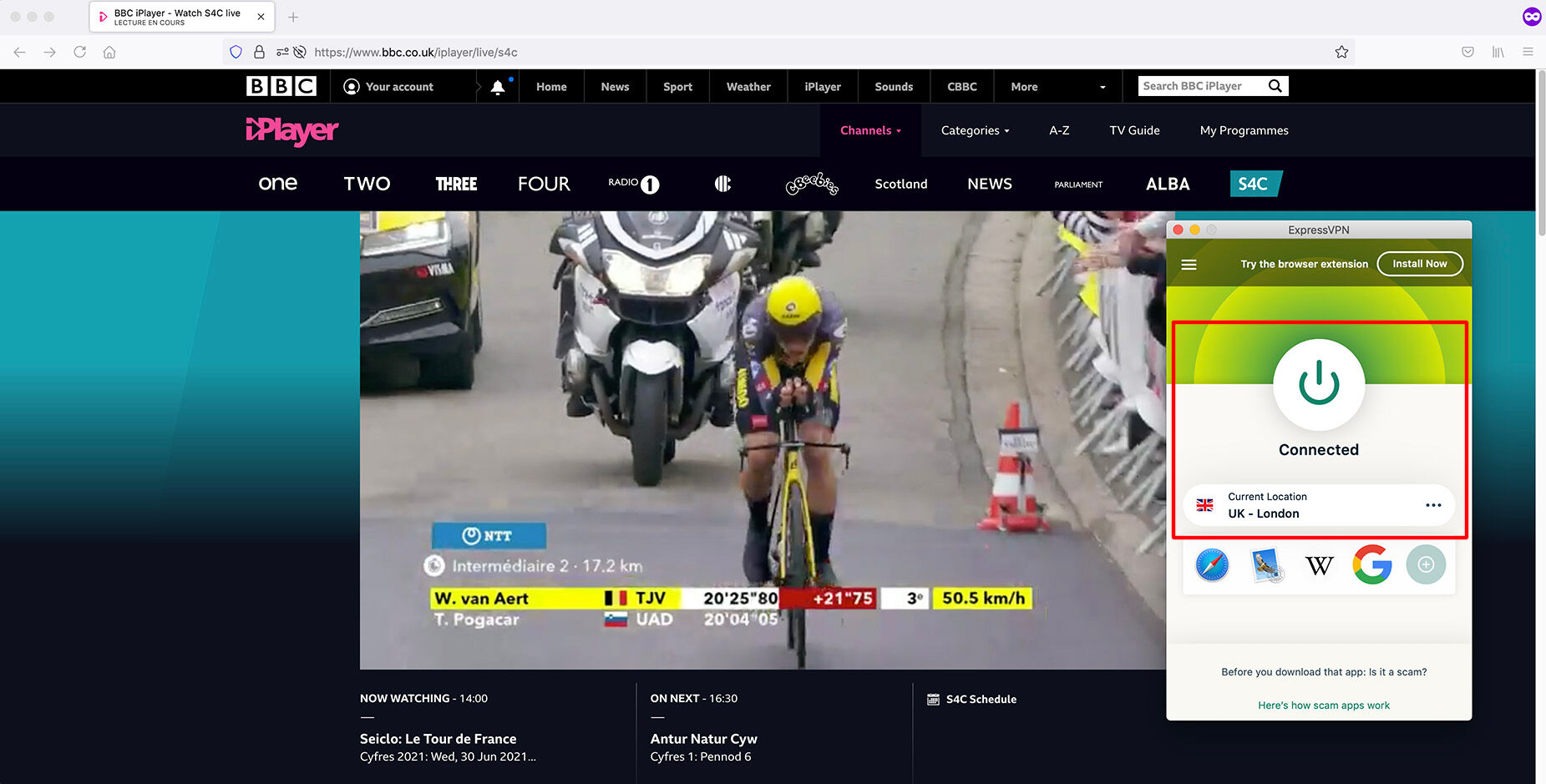Viewport: 1546px width, 784px height.
Task: Open iPlayer in BBC navigation
Action: [823, 87]
